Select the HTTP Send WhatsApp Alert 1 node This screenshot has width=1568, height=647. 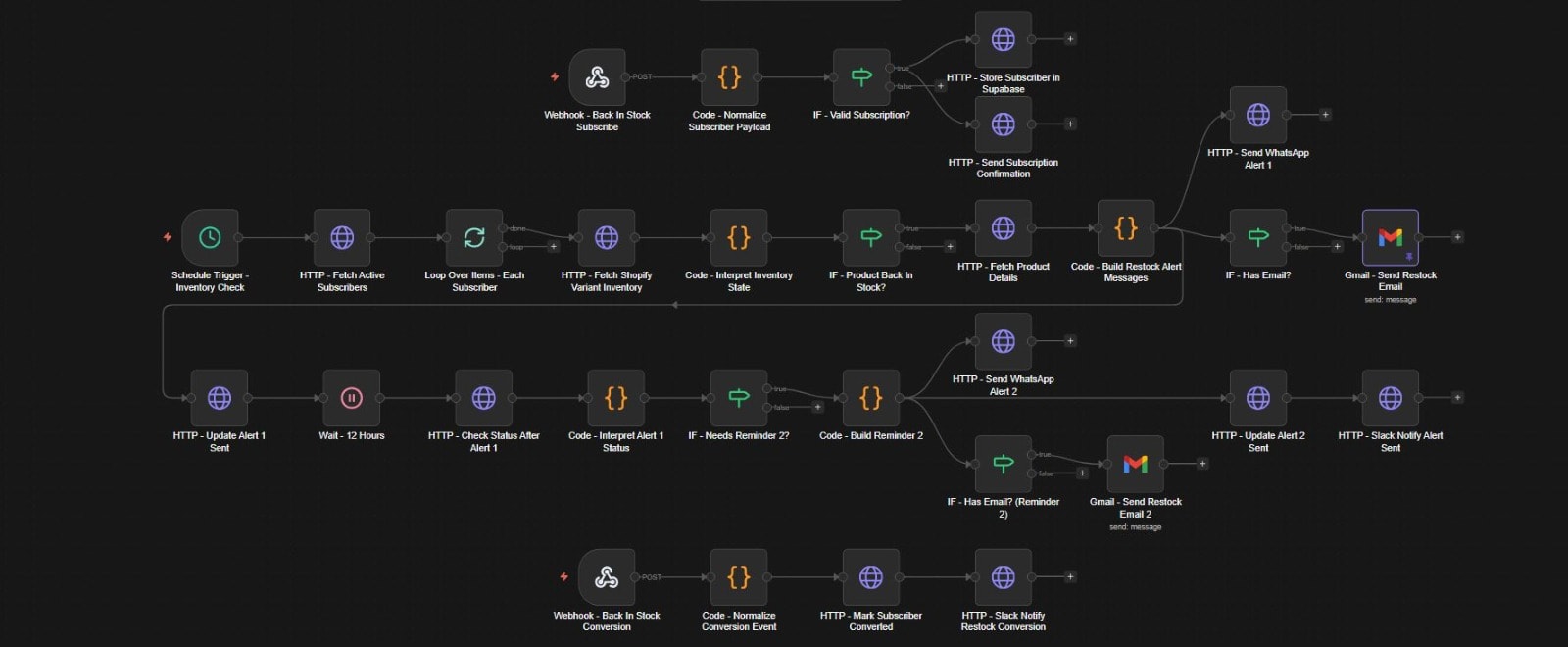coord(1258,115)
